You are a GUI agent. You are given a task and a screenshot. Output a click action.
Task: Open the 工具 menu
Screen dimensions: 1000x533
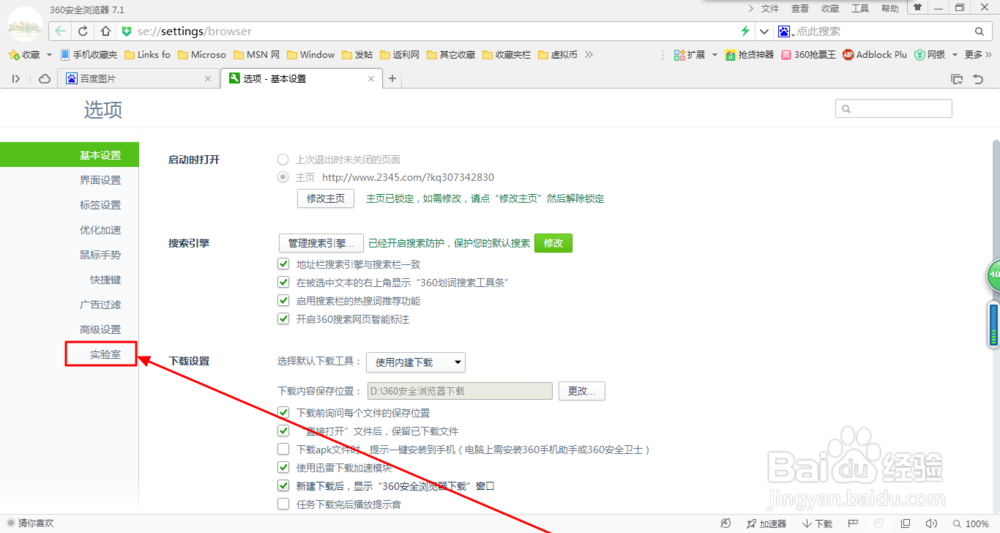[x=860, y=8]
